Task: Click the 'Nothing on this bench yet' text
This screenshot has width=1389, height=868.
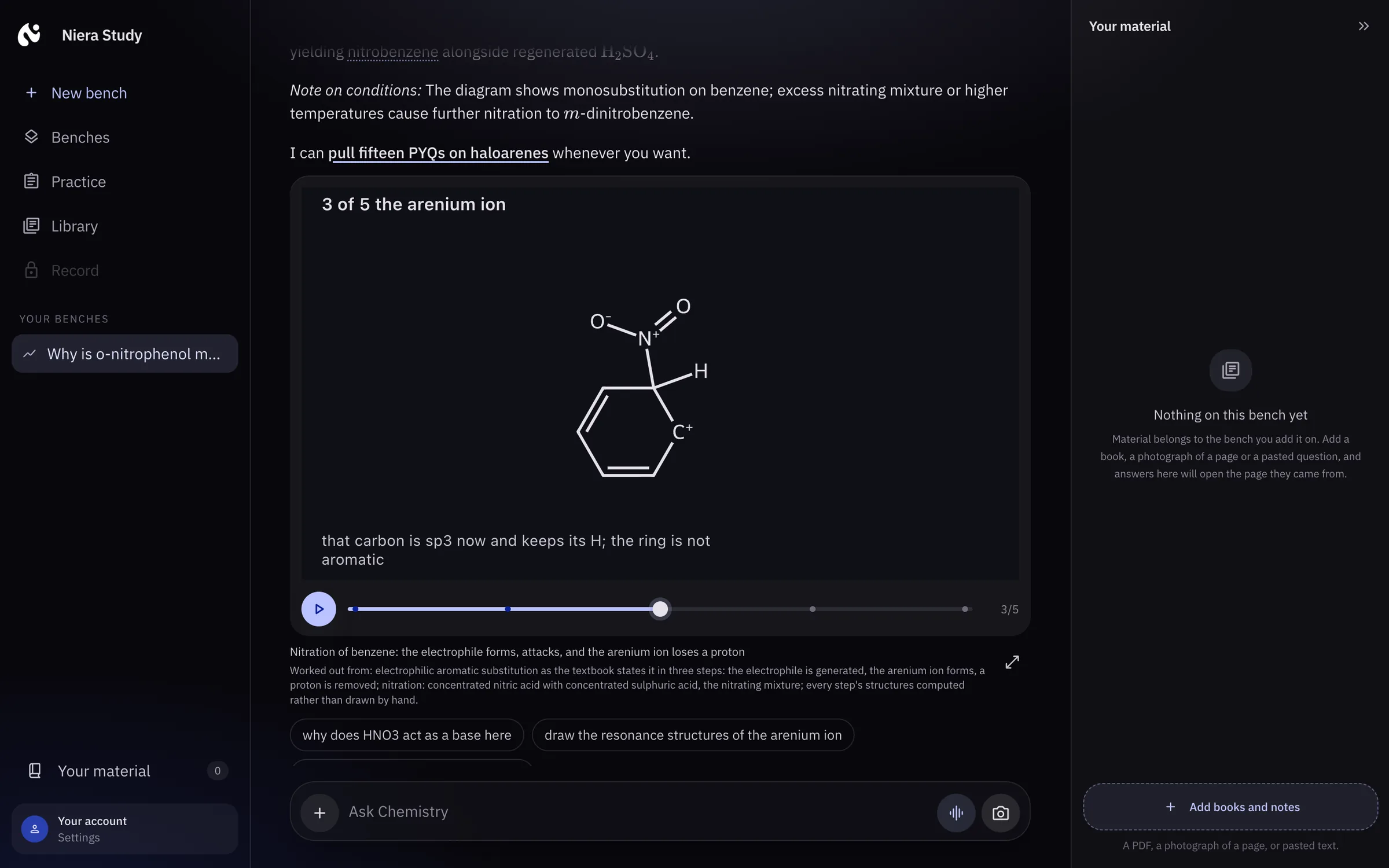Action: coord(1230,415)
